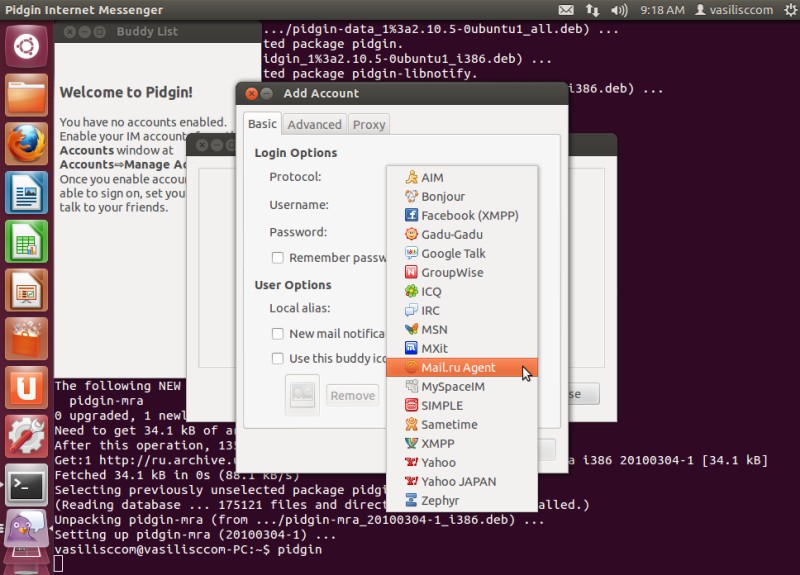
Task: Switch to the Advanced tab
Action: click(314, 124)
